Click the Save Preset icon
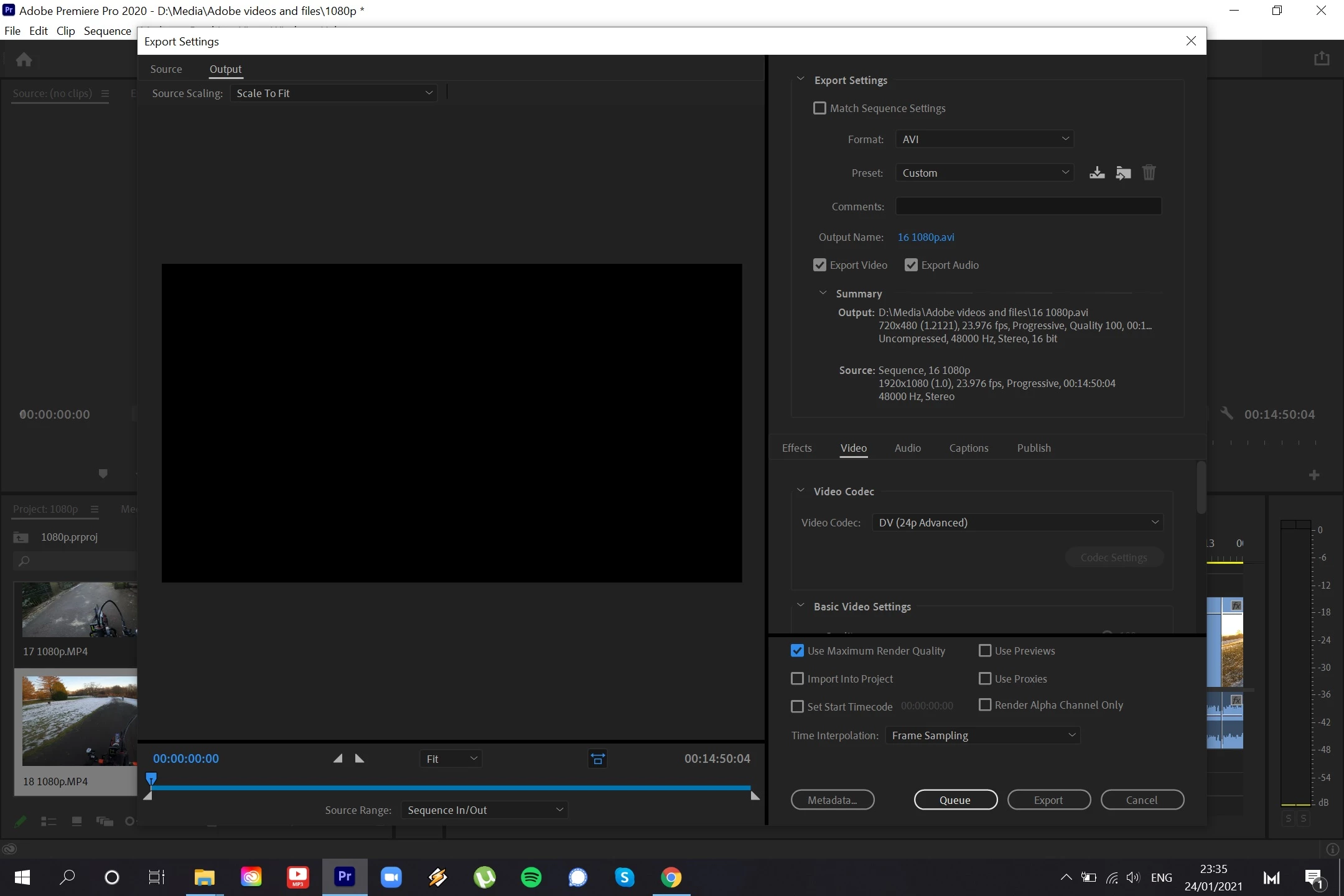 coord(1097,173)
